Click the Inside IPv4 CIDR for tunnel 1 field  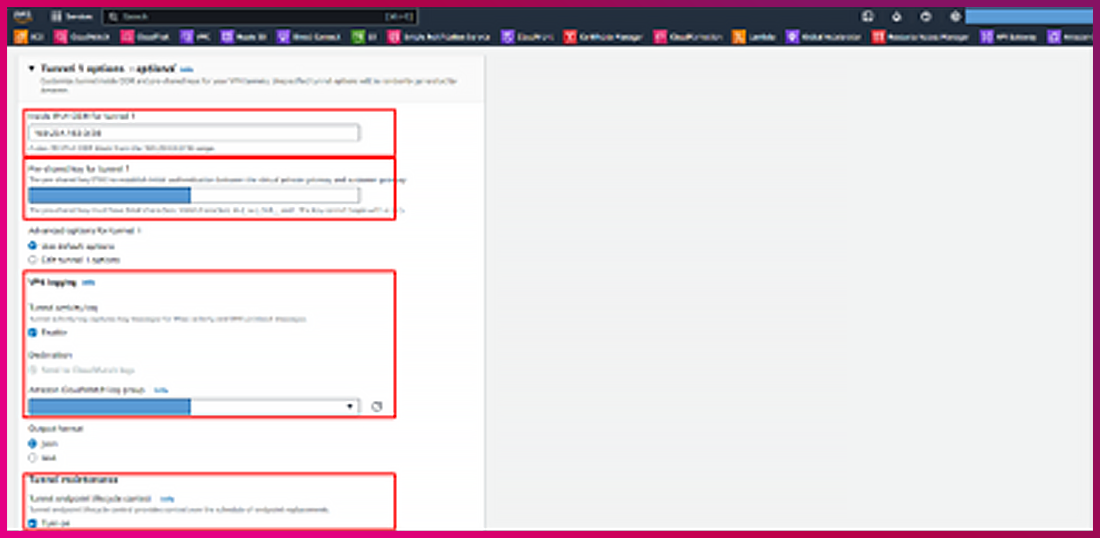194,133
